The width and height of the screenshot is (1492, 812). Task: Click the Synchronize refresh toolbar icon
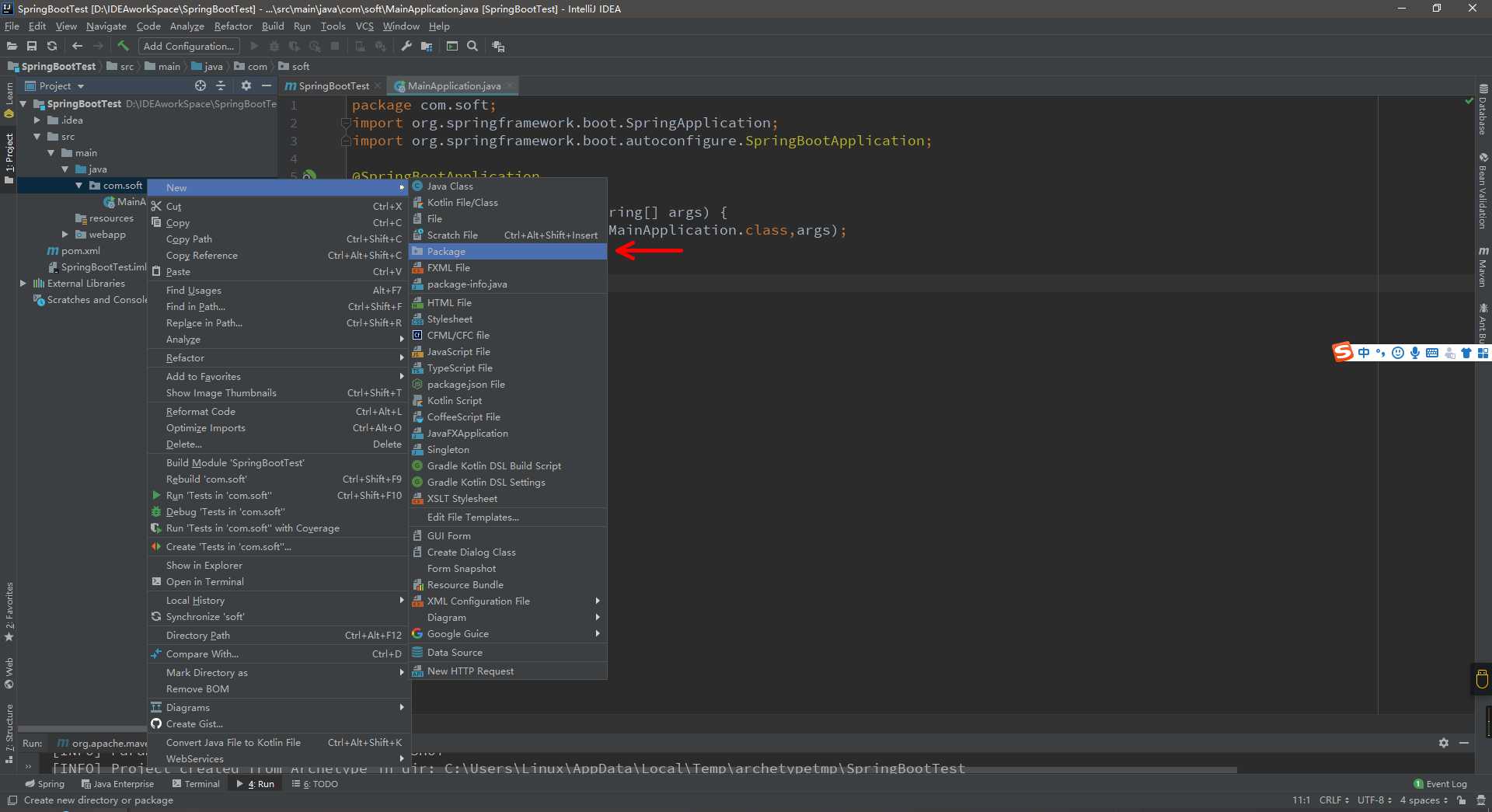(x=52, y=47)
